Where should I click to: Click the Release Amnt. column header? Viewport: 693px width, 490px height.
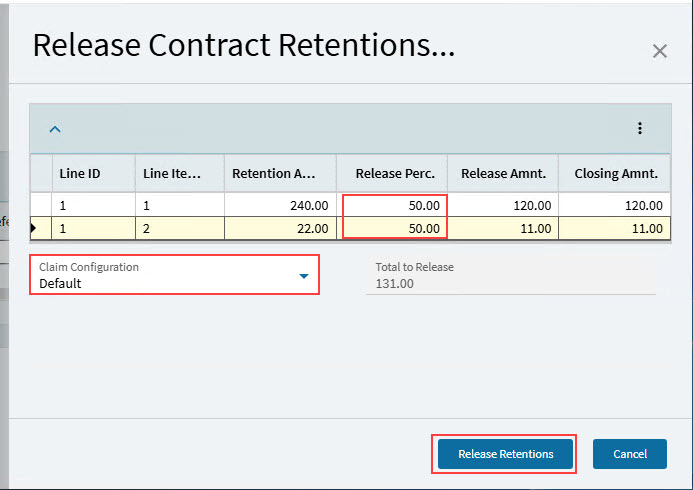click(x=503, y=173)
